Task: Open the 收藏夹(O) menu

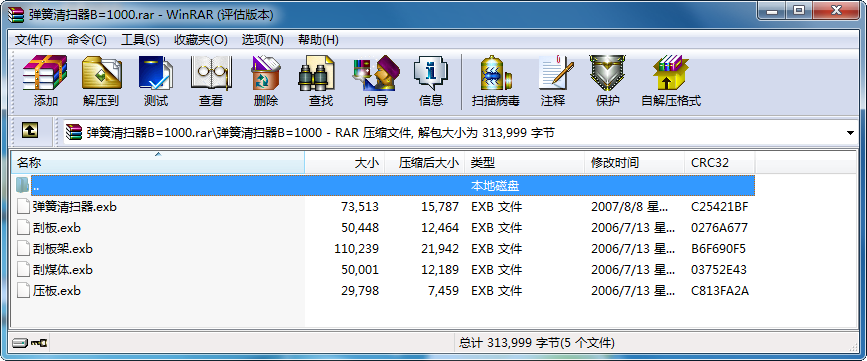Action: (201, 40)
